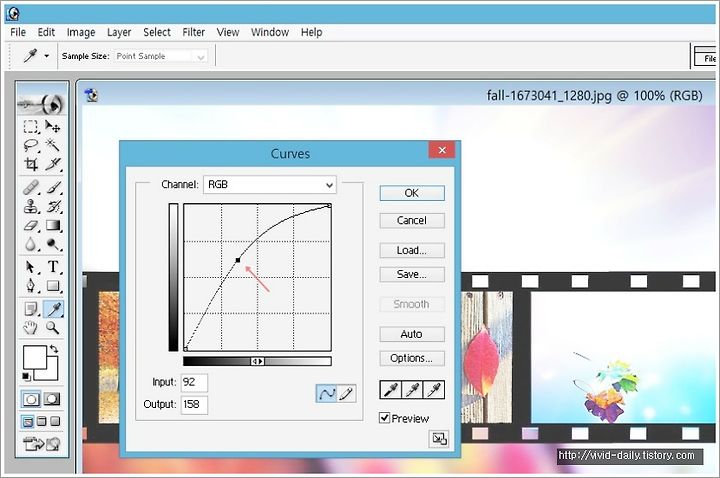Click Jump to ImageReady icon
720x478 pixels.
coord(41,444)
